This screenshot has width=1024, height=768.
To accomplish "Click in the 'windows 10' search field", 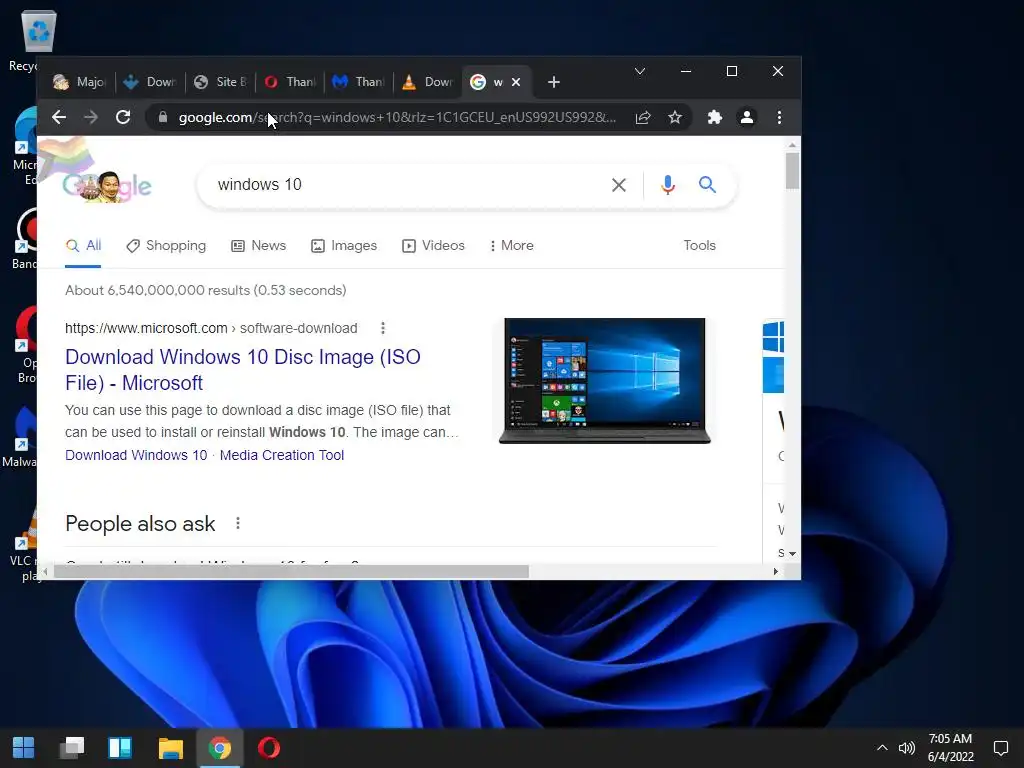I will click(405, 185).
